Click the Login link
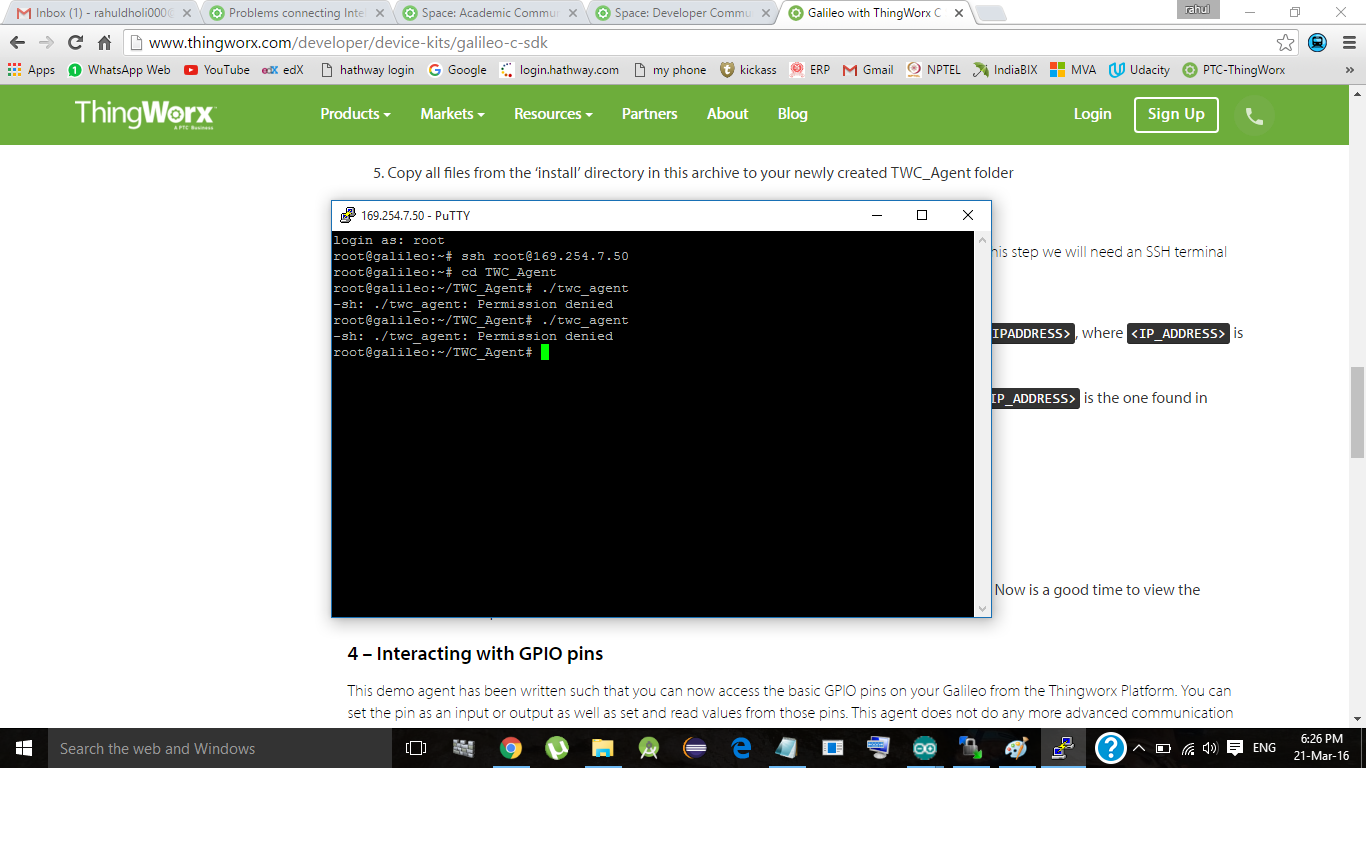The height and width of the screenshot is (858, 1366). coord(1092,114)
